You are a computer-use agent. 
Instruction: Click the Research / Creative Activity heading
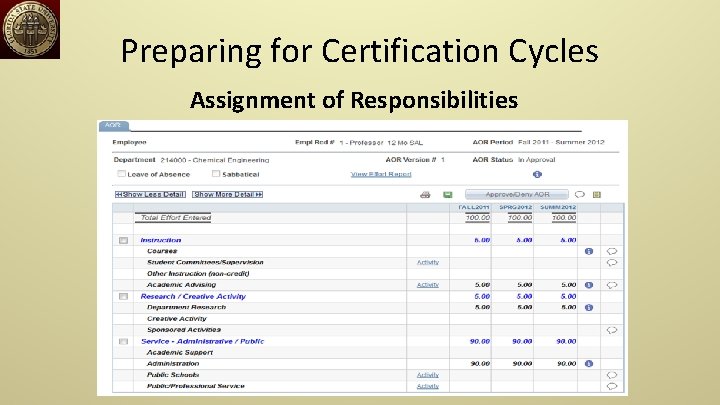(x=193, y=297)
